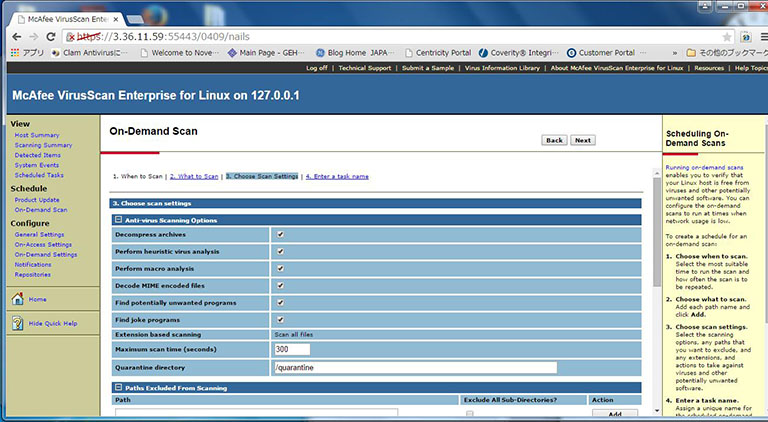Disable Perform heuristic virus analysis checkbox
The image size is (768, 422).
coord(280,251)
